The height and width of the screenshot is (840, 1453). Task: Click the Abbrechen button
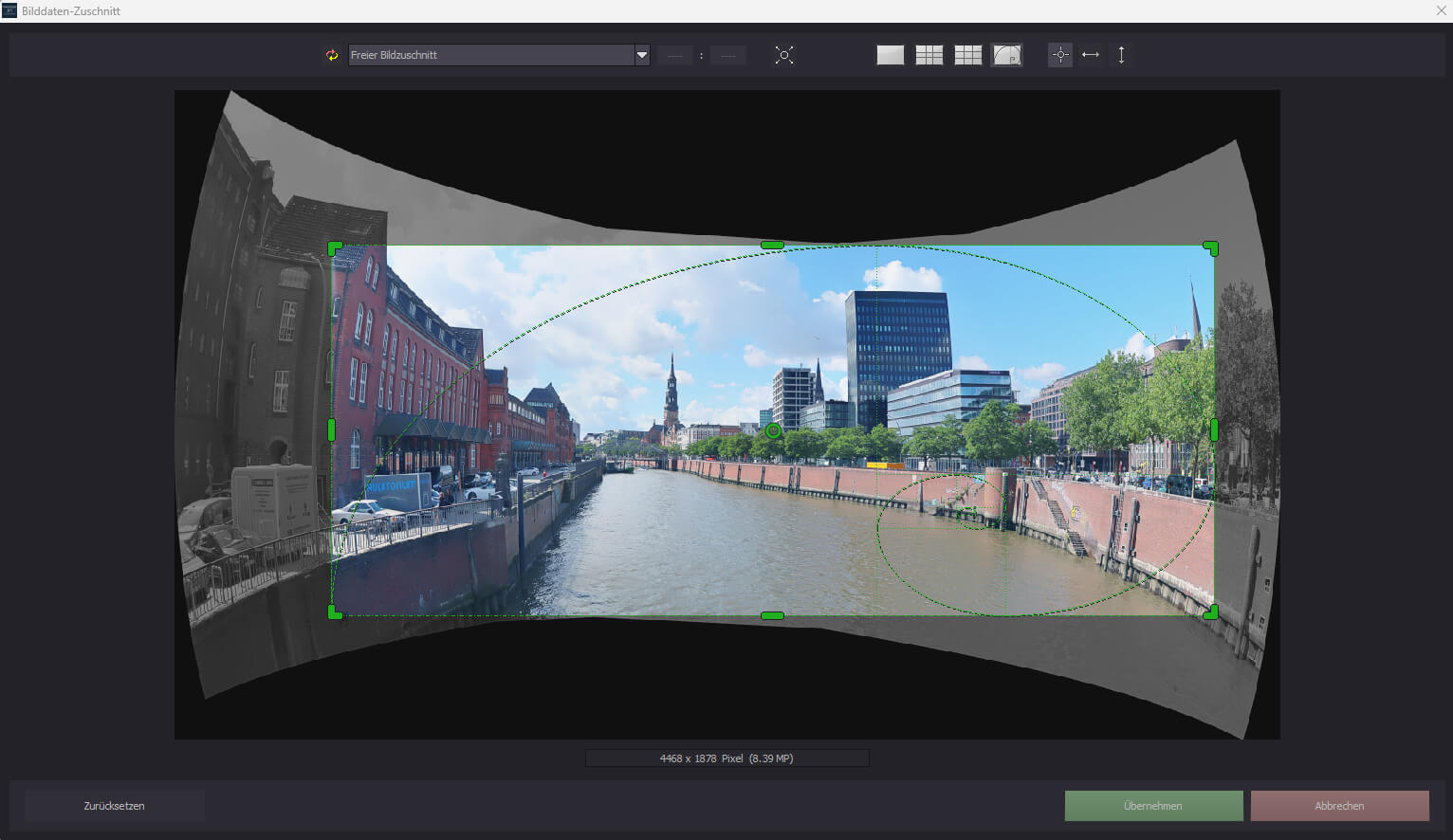click(1339, 806)
